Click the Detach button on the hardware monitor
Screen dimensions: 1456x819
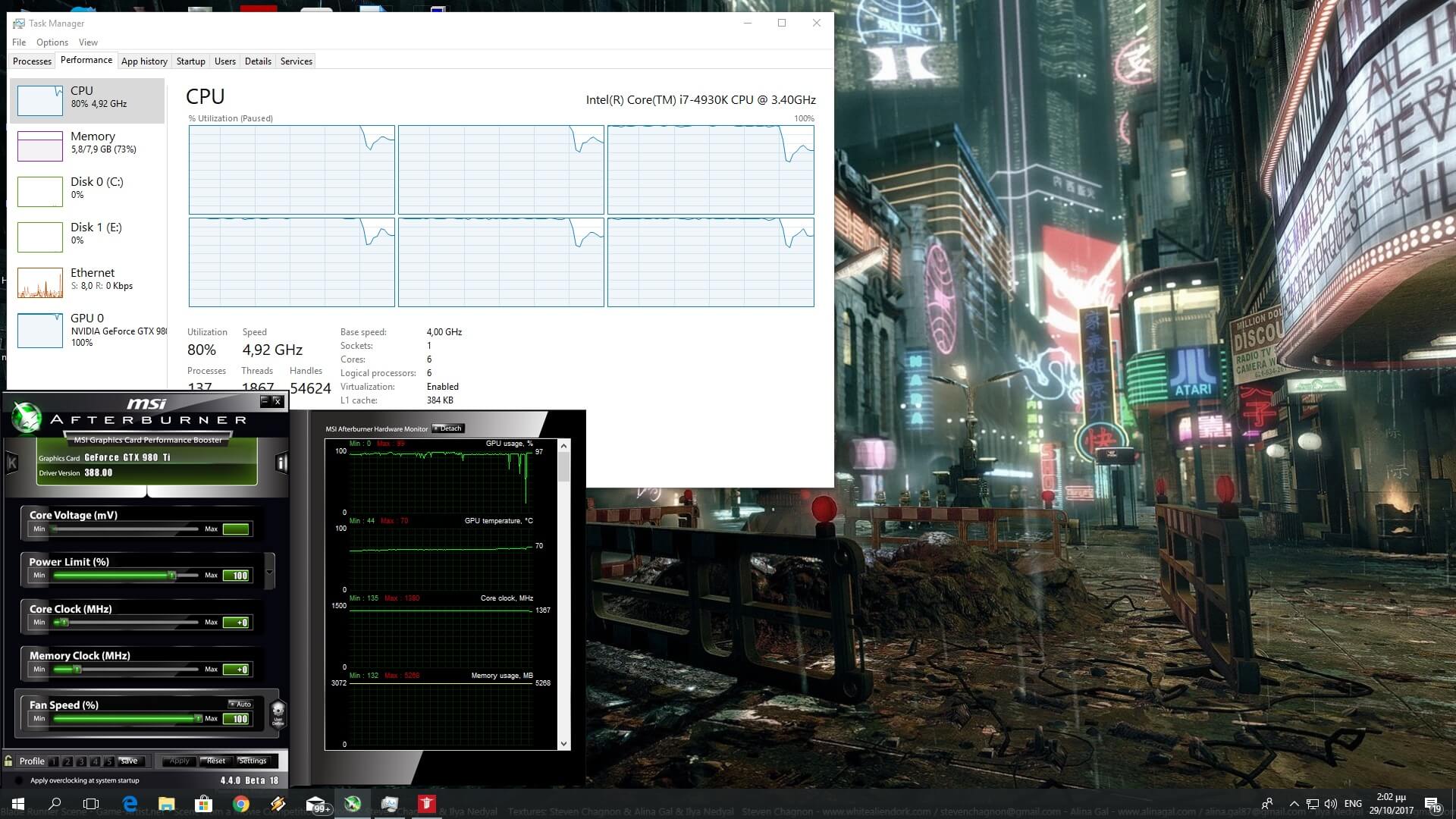point(447,428)
